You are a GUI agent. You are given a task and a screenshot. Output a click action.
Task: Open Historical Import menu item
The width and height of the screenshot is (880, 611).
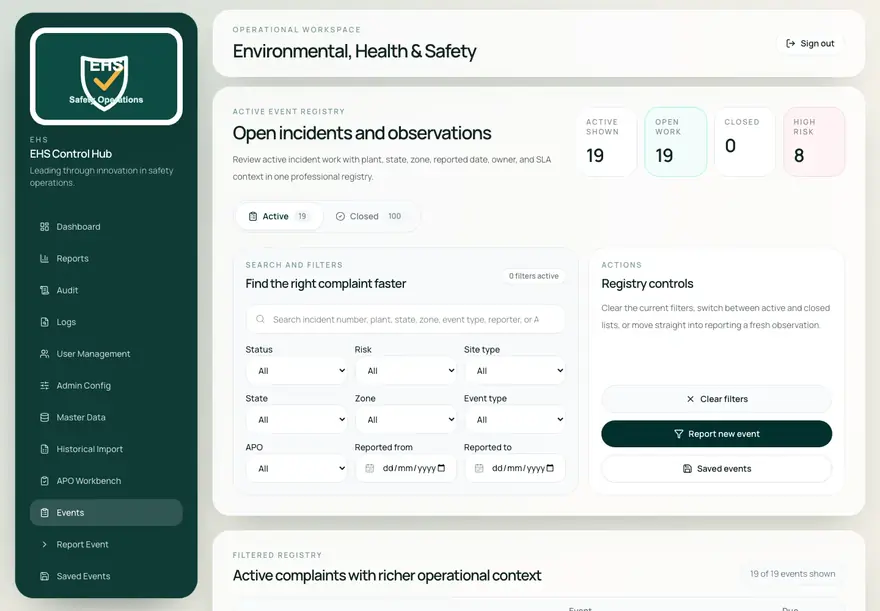[x=106, y=449]
